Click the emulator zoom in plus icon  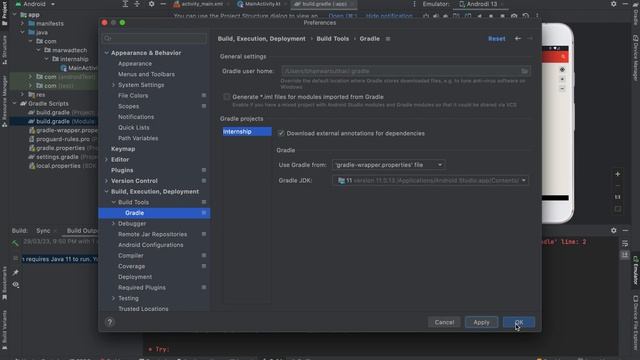[x=618, y=174]
